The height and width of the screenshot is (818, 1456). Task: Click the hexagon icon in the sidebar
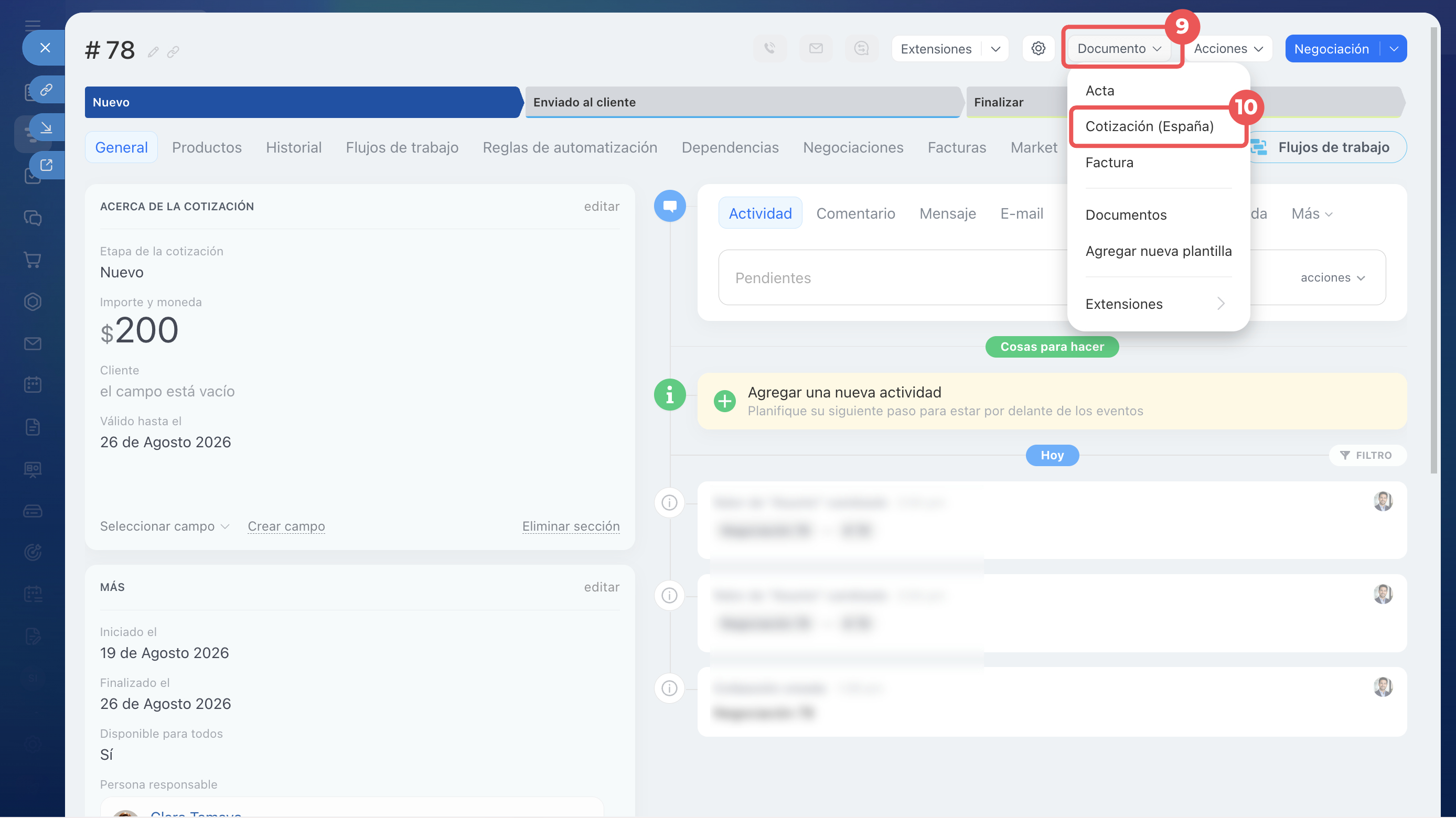(x=33, y=302)
